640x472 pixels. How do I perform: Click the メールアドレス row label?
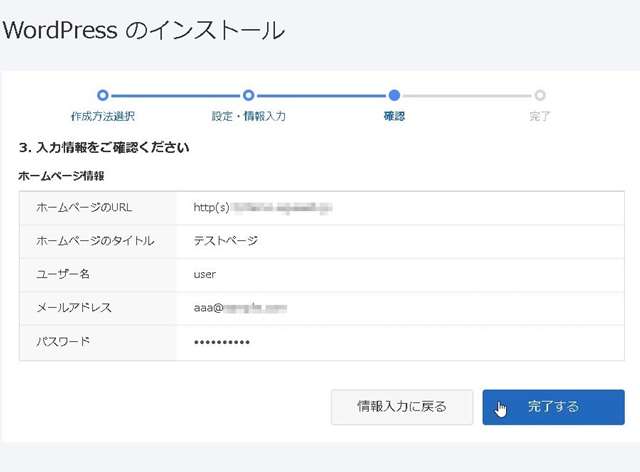click(74, 308)
